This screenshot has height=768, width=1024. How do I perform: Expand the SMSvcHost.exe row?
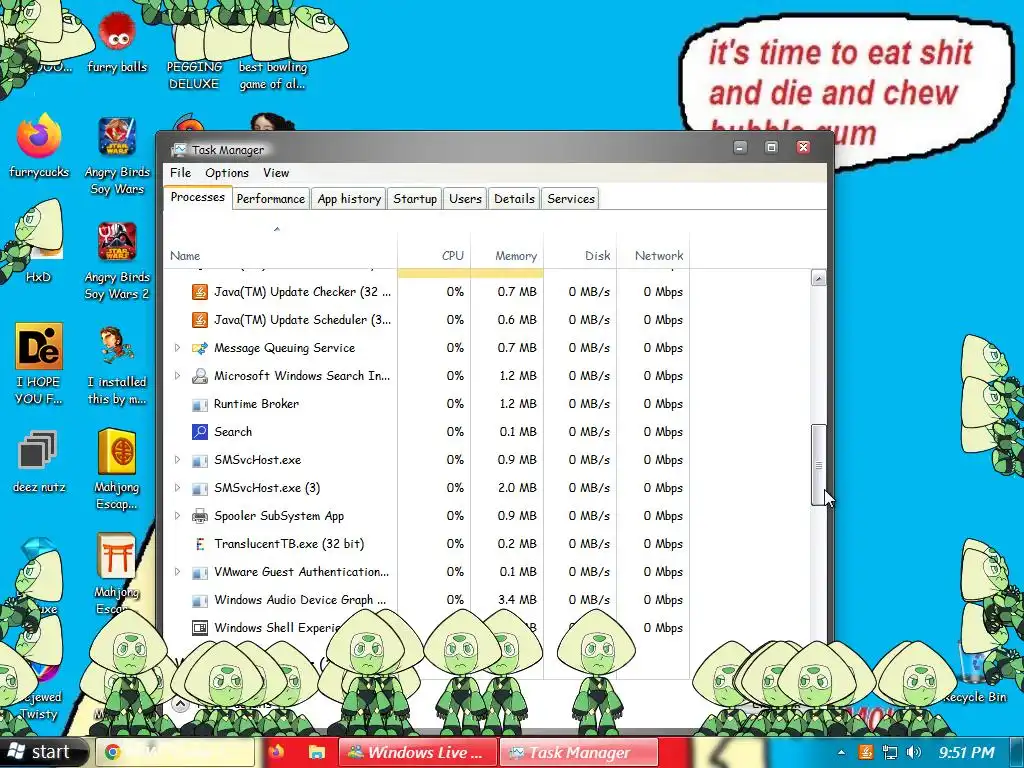(177, 460)
